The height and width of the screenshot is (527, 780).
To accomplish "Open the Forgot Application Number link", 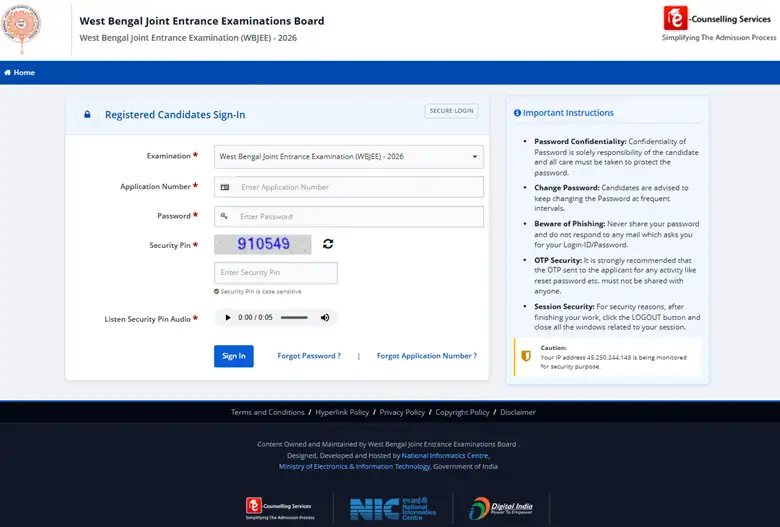I will 427,356.
